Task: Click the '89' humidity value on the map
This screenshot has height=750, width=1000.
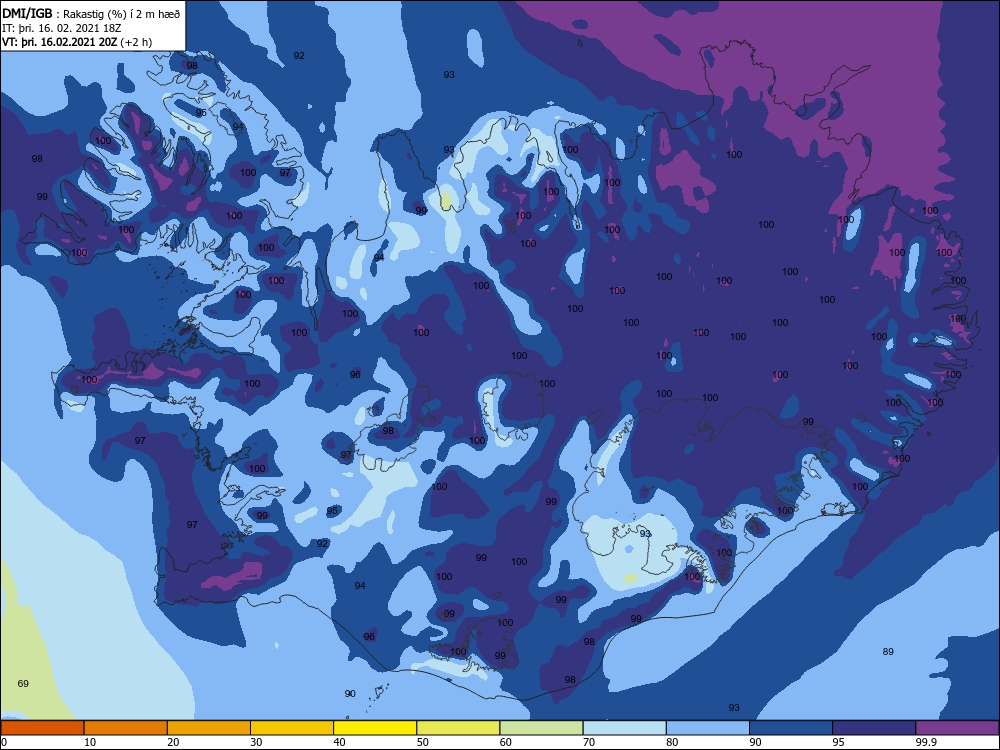Action: tap(888, 652)
